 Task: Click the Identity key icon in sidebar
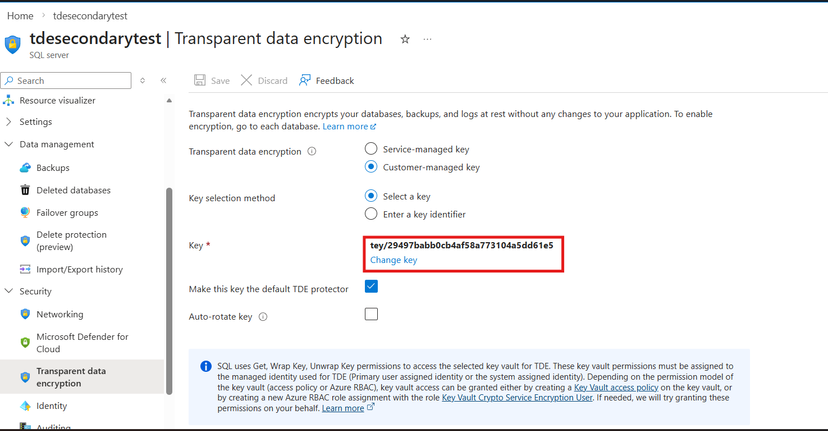point(25,406)
